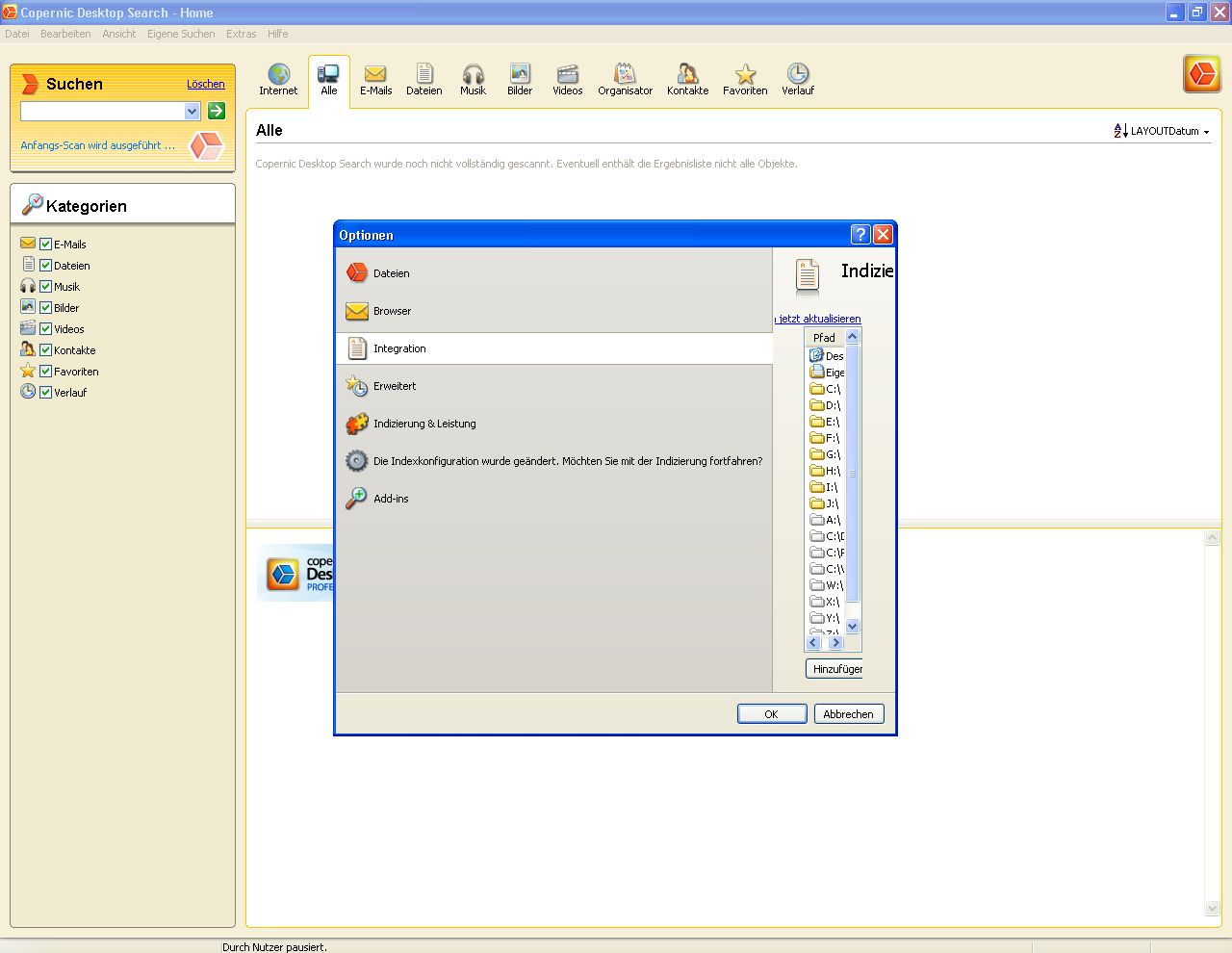Click path list scroll left arrow

pyautogui.click(x=813, y=643)
